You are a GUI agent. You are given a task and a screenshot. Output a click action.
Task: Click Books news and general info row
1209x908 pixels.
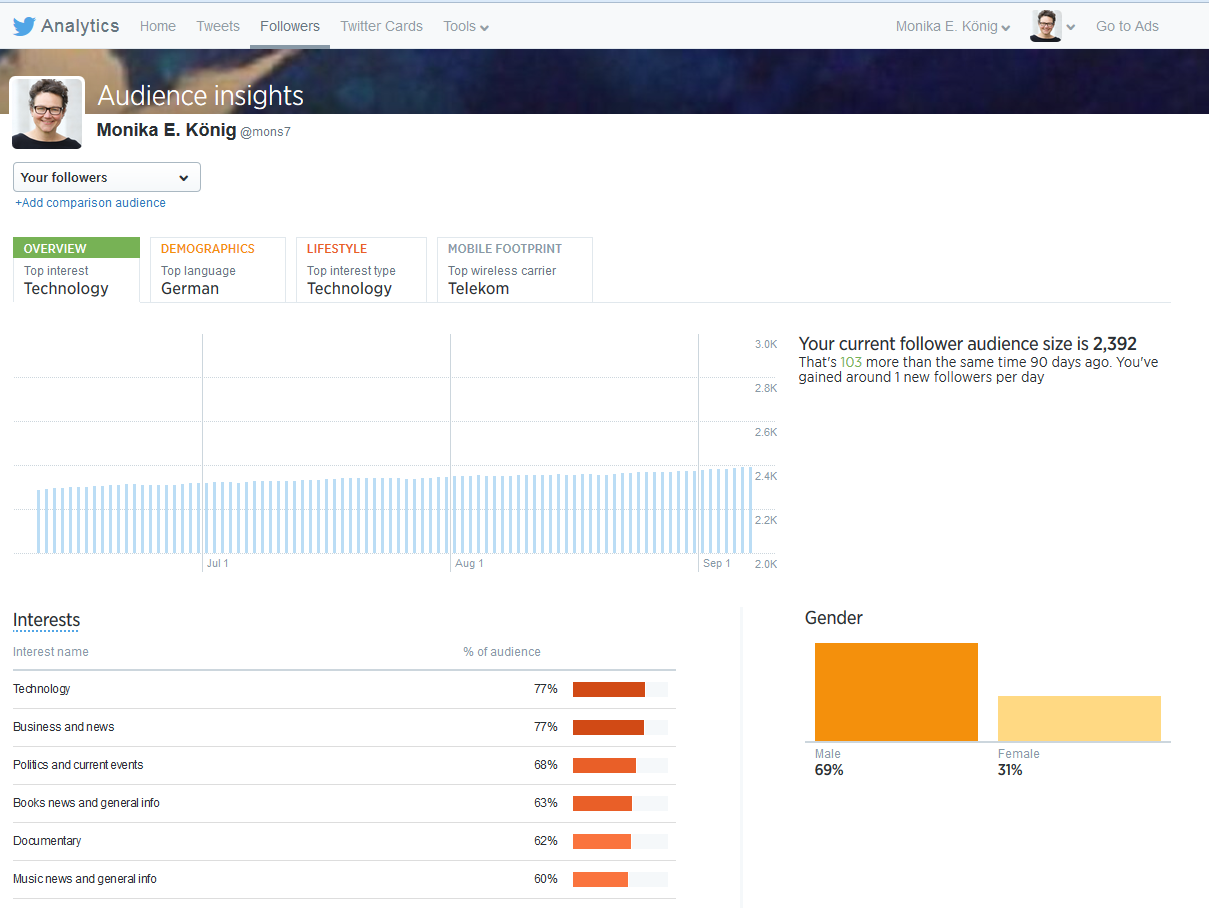tap(344, 803)
